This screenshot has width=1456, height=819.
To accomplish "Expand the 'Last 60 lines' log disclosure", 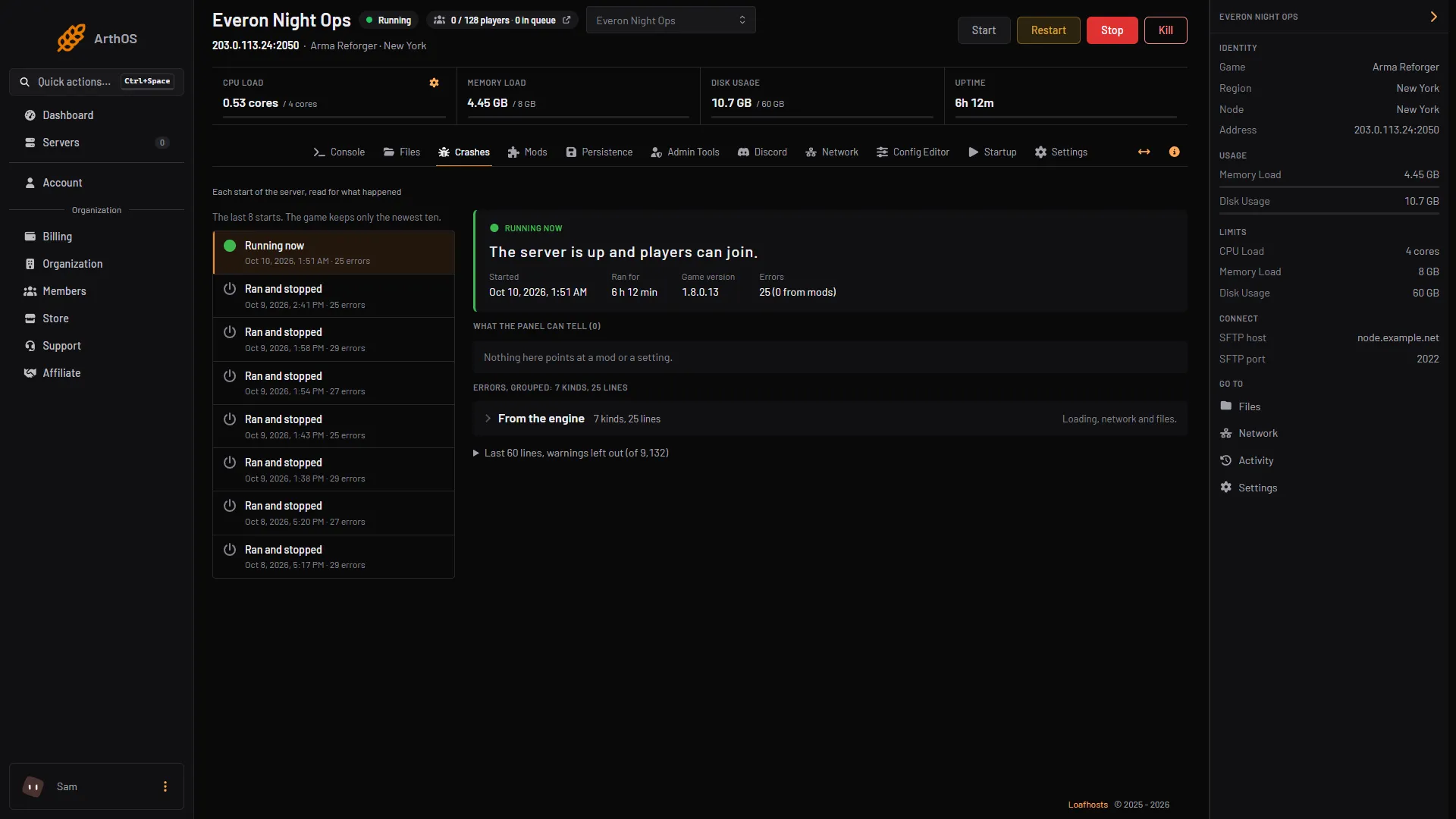I will pos(571,453).
